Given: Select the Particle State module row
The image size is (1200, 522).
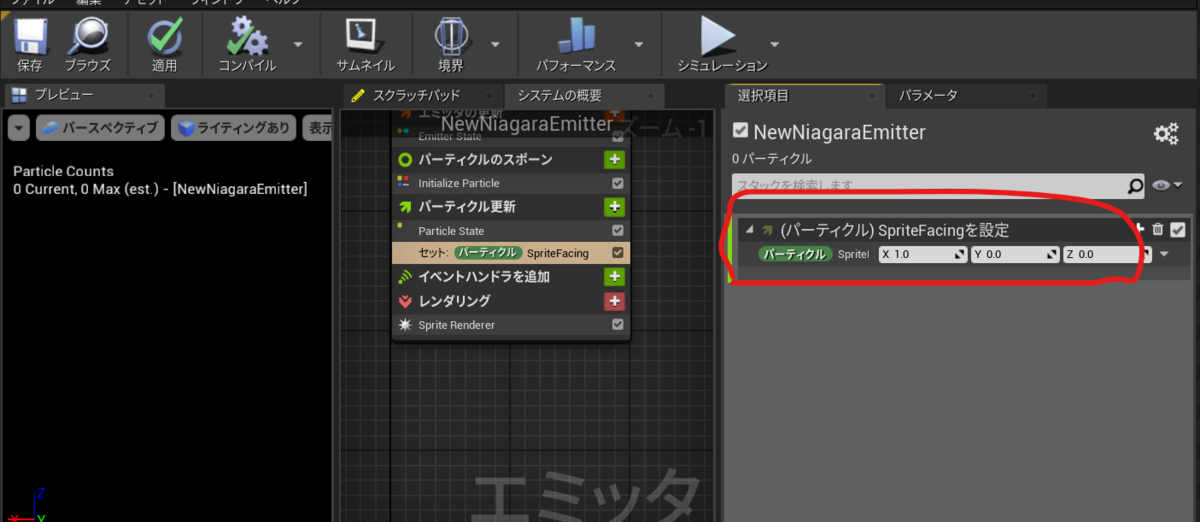Looking at the screenshot, I should pos(511,231).
